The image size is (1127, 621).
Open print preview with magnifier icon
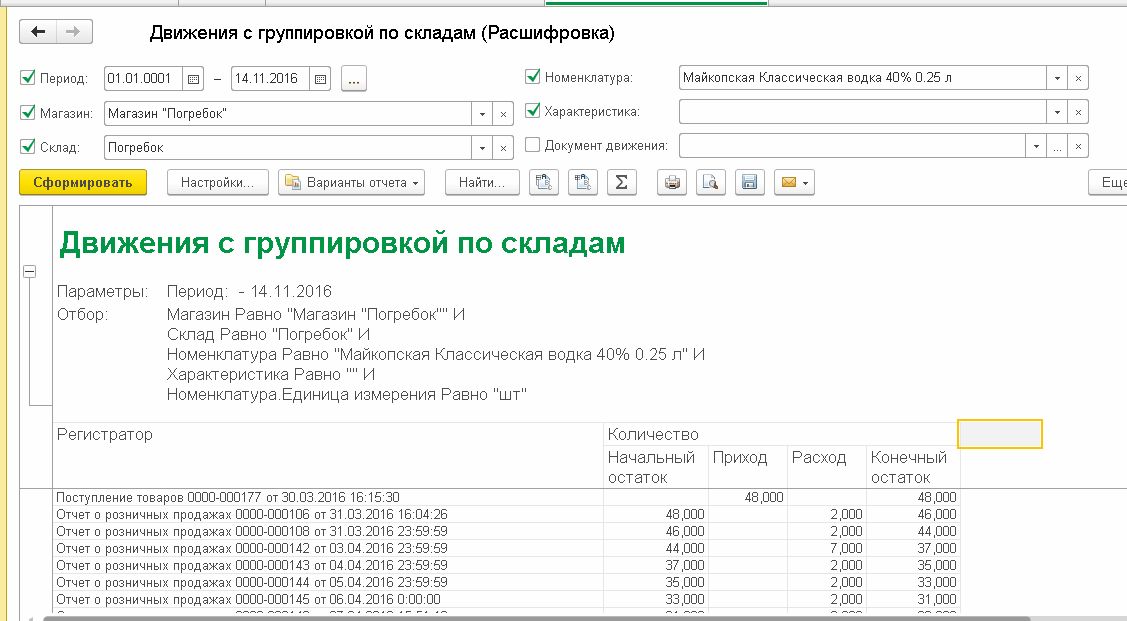click(711, 182)
